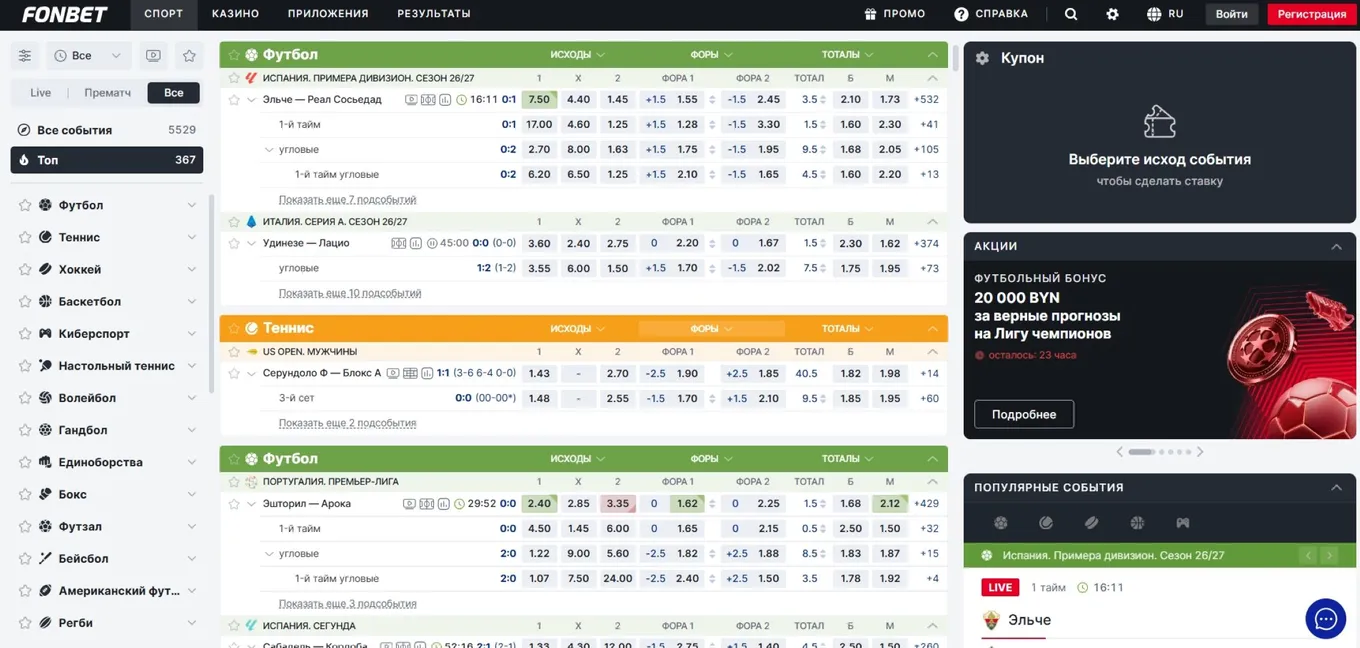The image size is (1360, 648).
Task: Click Показать еще 10 подсобытий
Action: [x=350, y=293]
